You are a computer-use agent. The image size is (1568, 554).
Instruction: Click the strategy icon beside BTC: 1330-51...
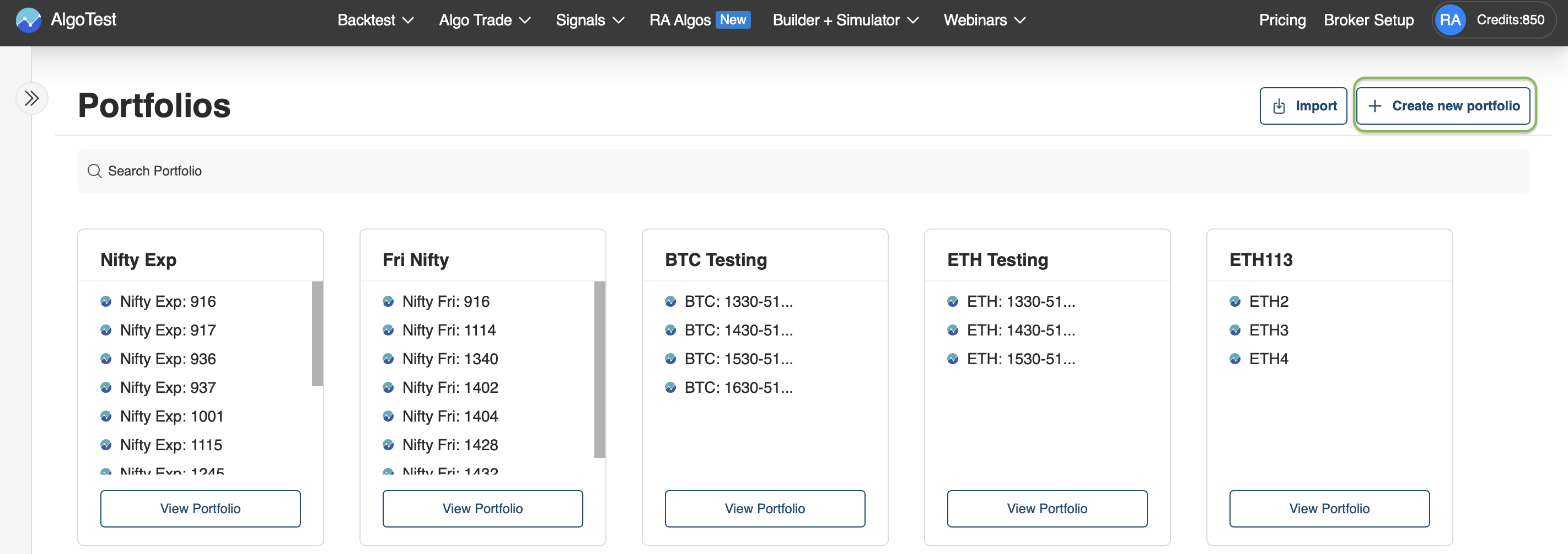pyautogui.click(x=670, y=301)
